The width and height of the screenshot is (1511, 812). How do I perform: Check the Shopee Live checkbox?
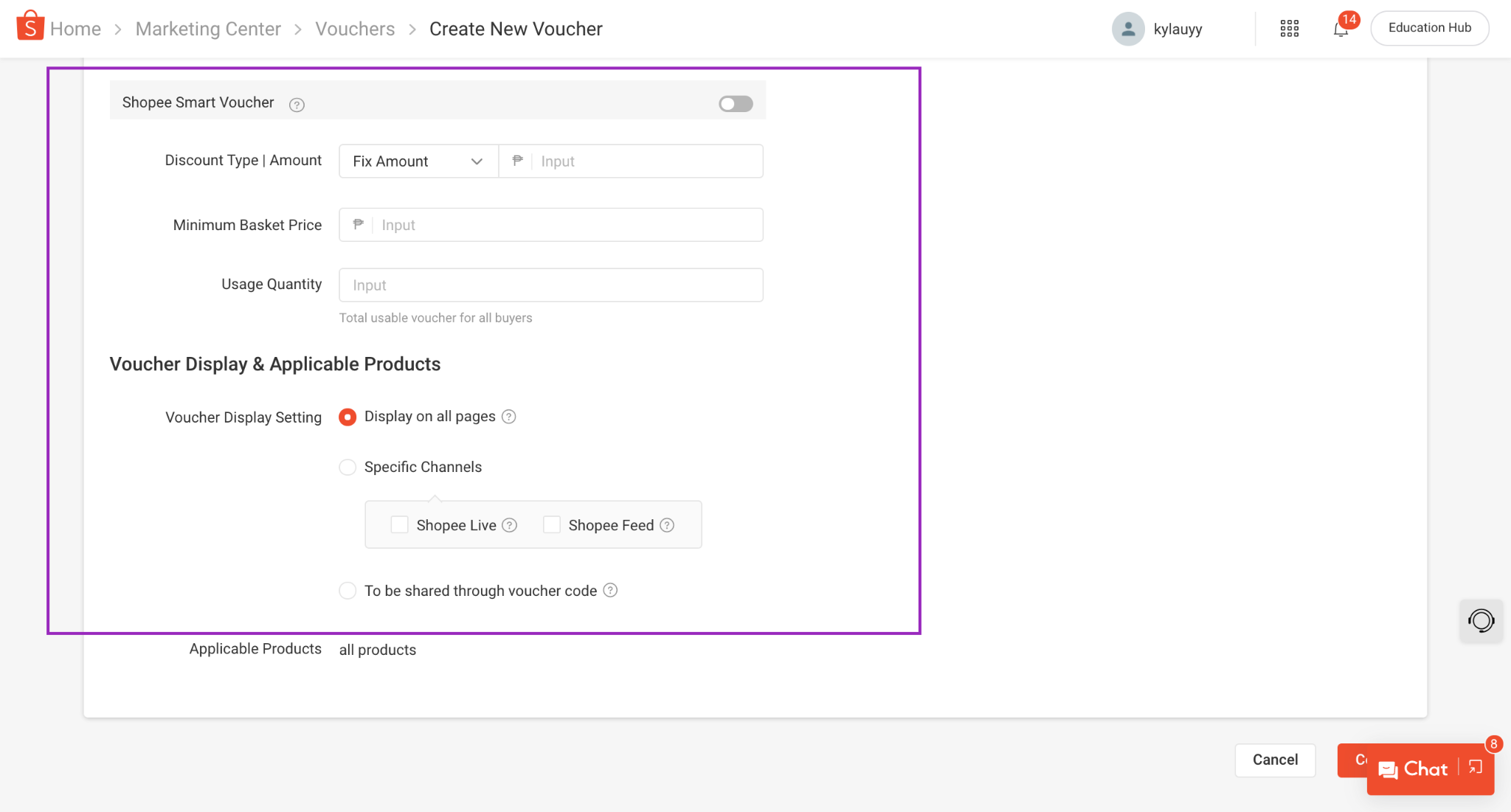pos(399,524)
